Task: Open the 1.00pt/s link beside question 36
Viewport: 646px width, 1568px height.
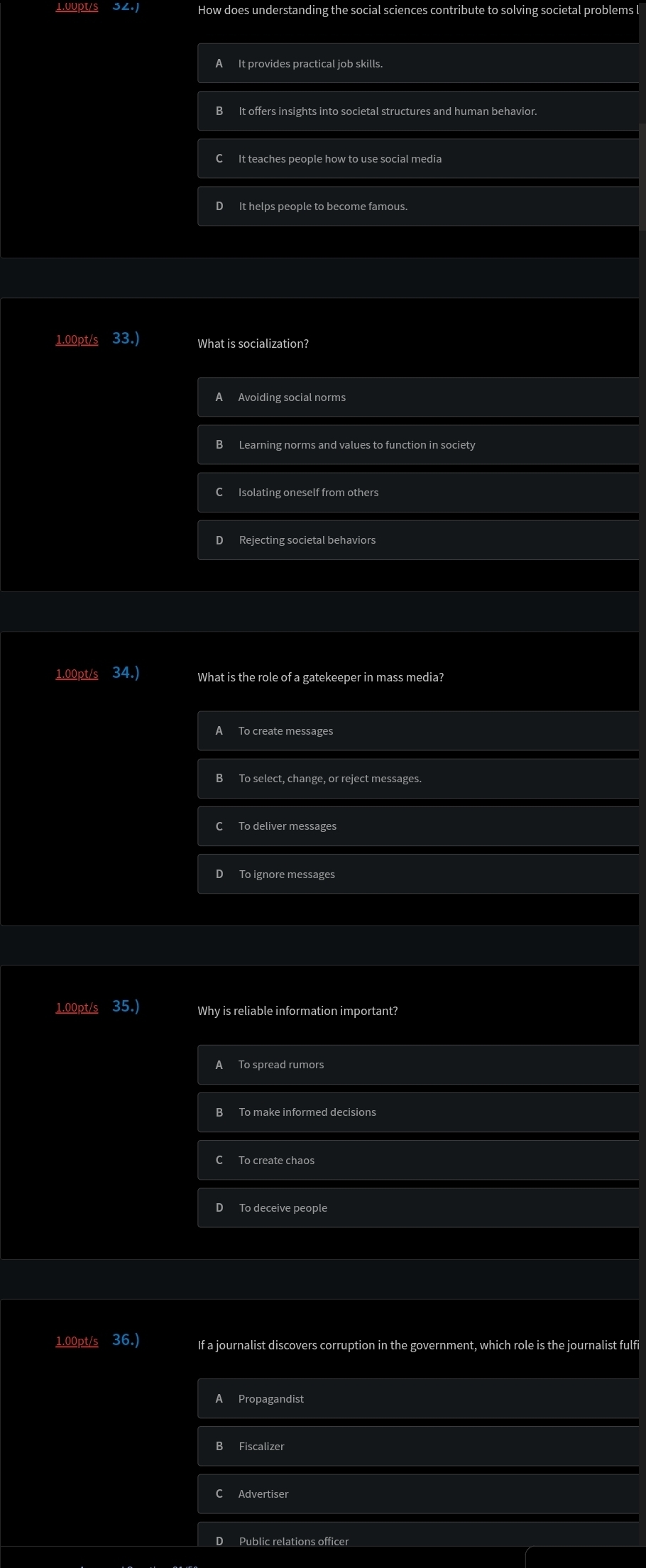Action: coord(77,1341)
